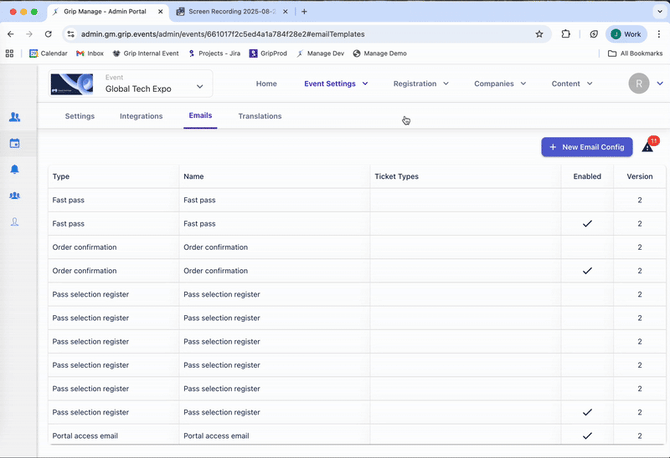Open the Projects - Jira bookmark
This screenshot has height=458, width=670.
pos(214,53)
